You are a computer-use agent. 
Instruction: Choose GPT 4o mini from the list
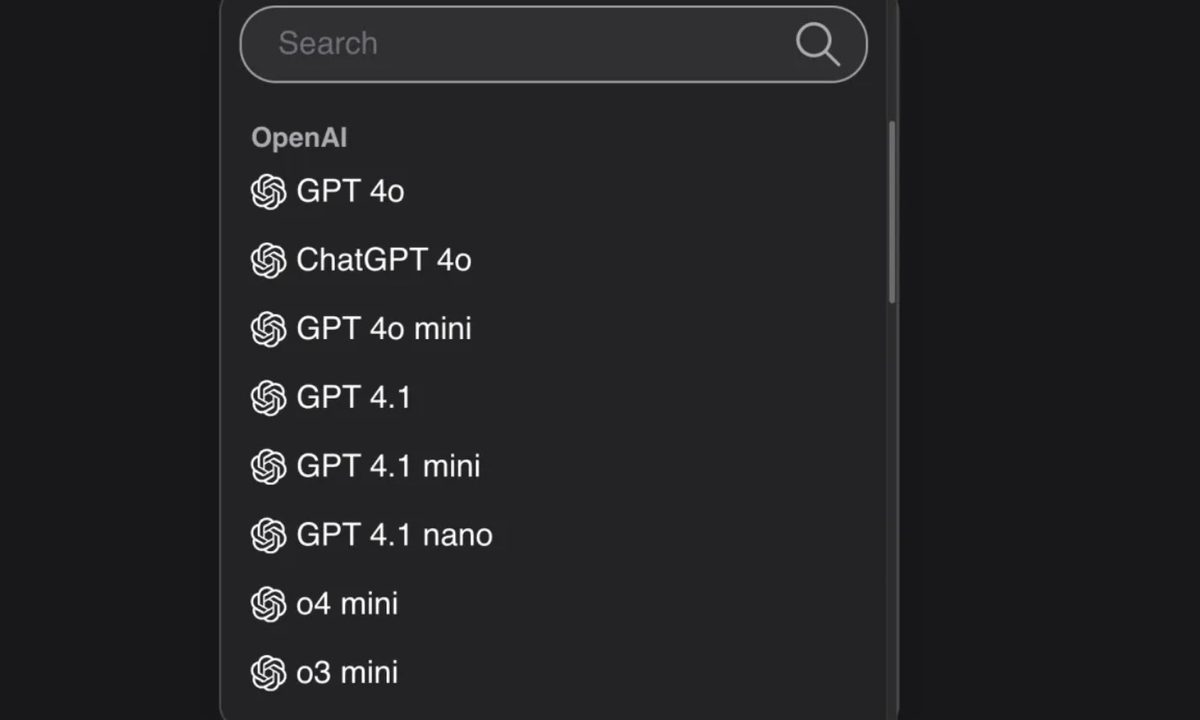tap(384, 329)
